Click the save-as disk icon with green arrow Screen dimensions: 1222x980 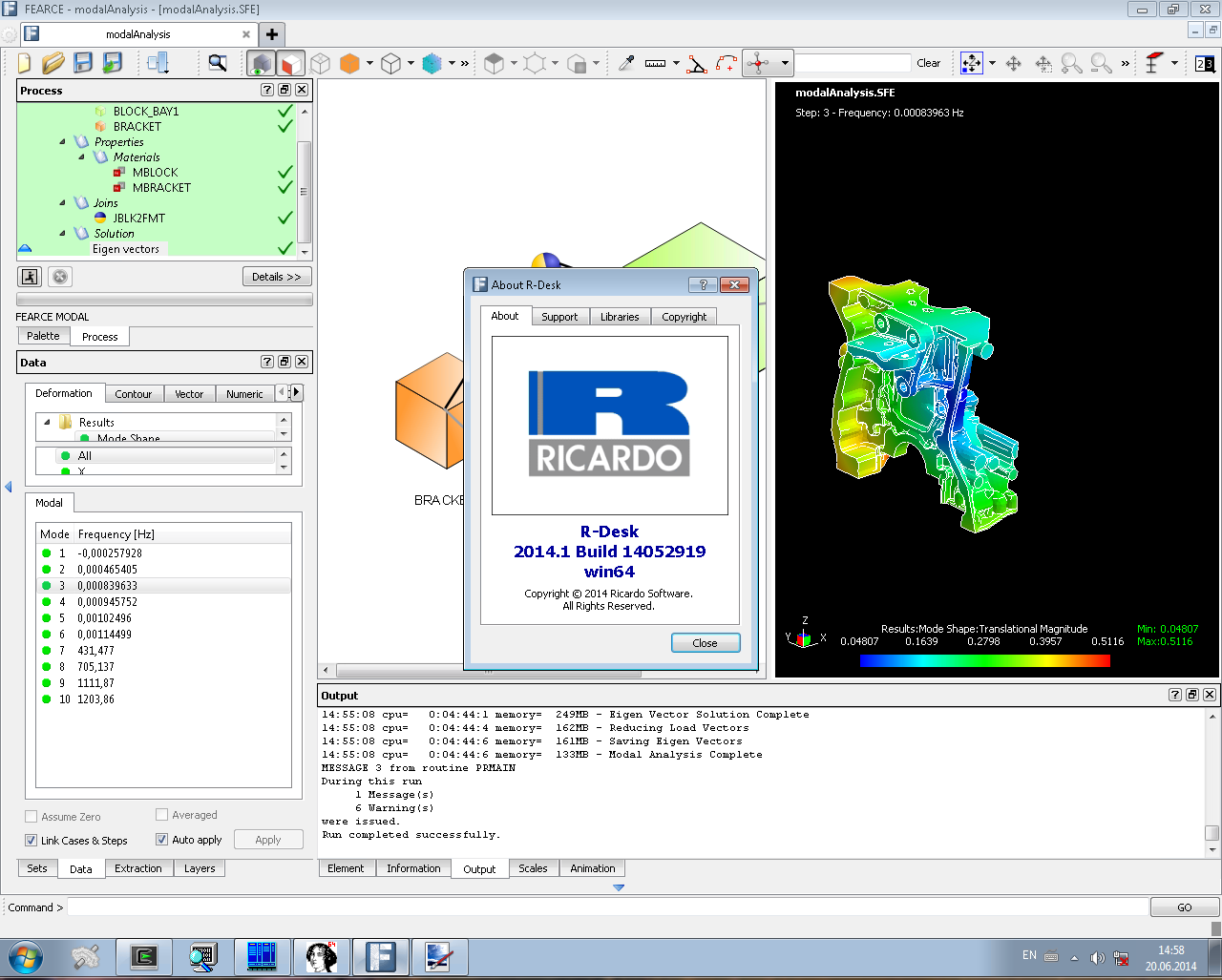[x=113, y=63]
